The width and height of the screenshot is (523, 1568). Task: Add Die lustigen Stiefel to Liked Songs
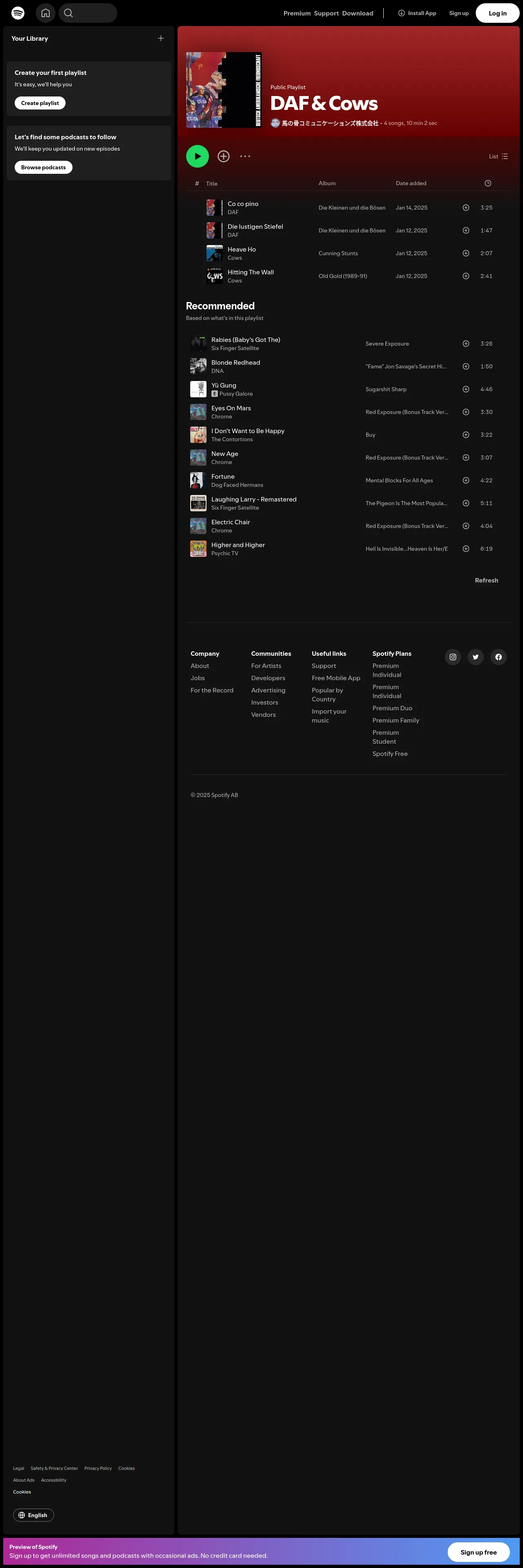pyautogui.click(x=466, y=231)
